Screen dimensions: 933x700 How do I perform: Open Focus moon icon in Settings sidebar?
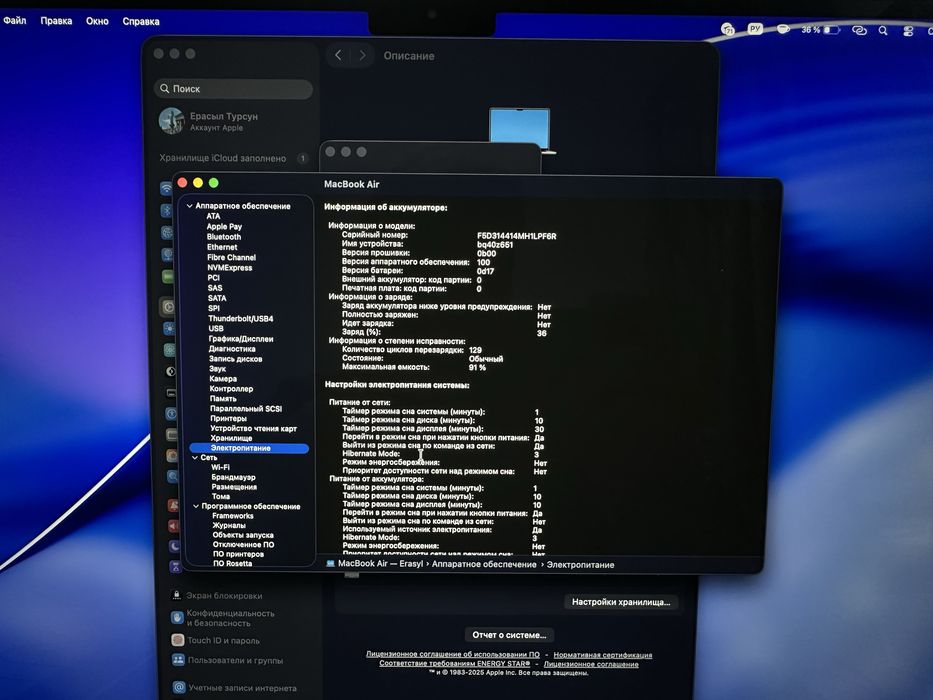pos(174,546)
